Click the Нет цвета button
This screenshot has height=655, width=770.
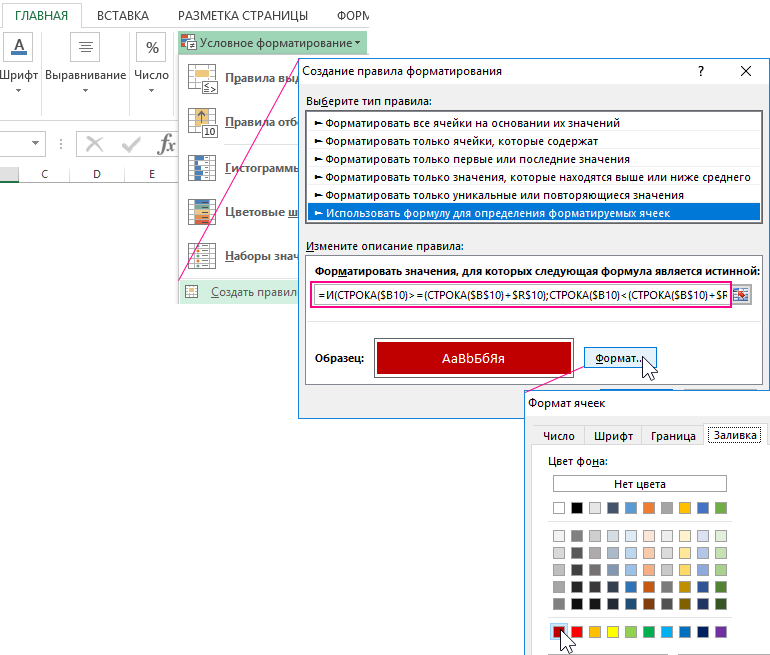coord(640,483)
